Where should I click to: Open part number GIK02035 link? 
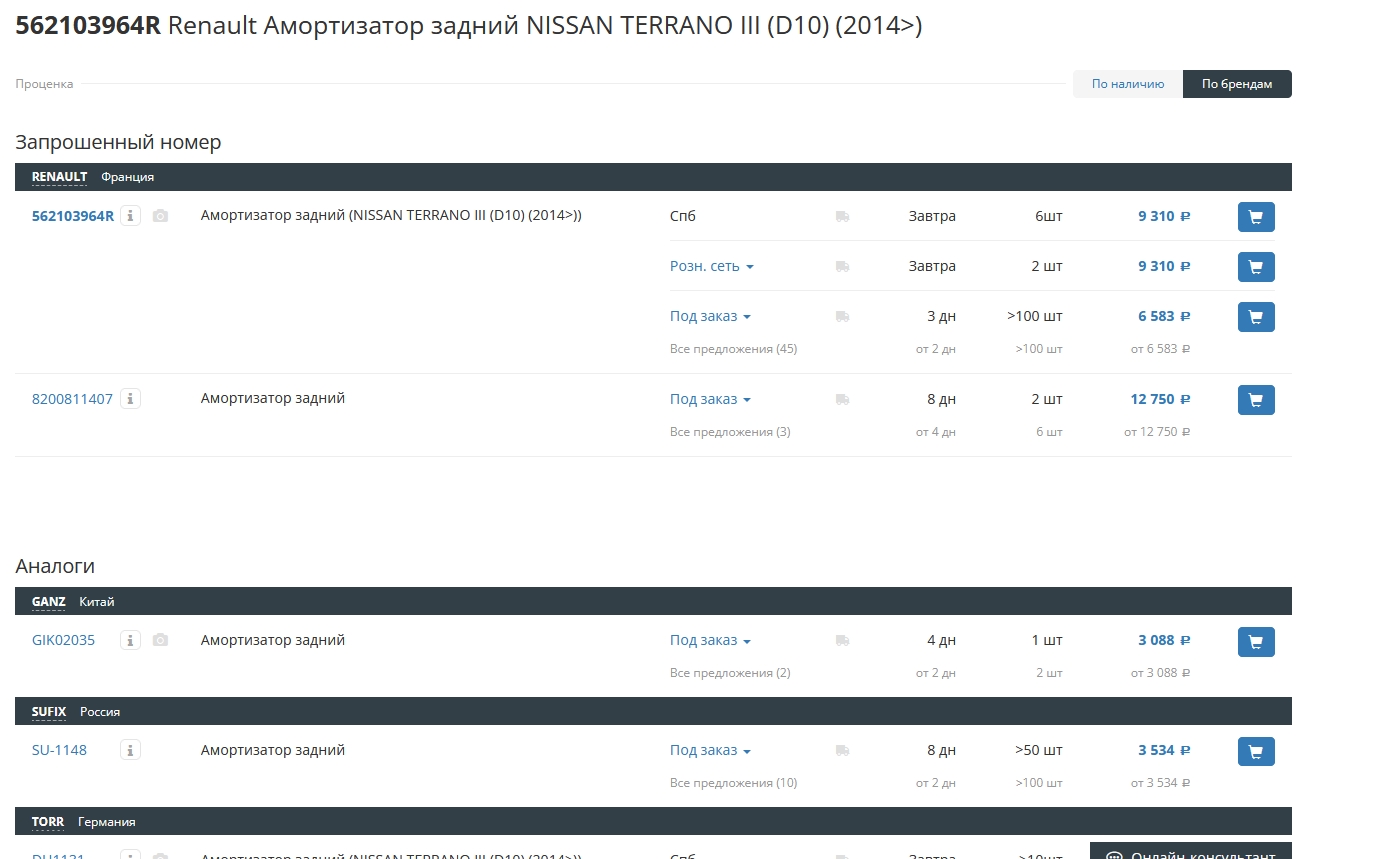pos(63,640)
